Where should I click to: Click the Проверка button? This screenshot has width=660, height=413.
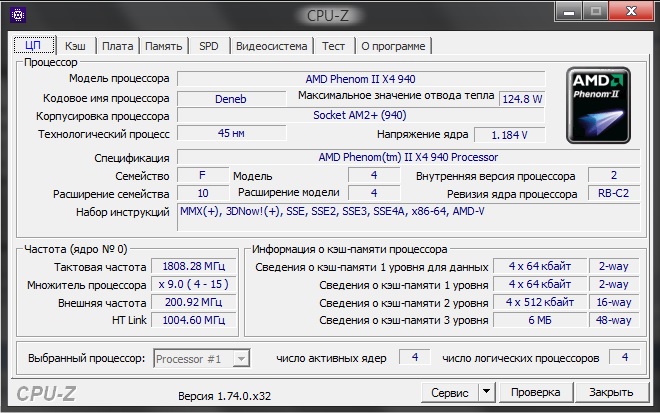click(535, 392)
